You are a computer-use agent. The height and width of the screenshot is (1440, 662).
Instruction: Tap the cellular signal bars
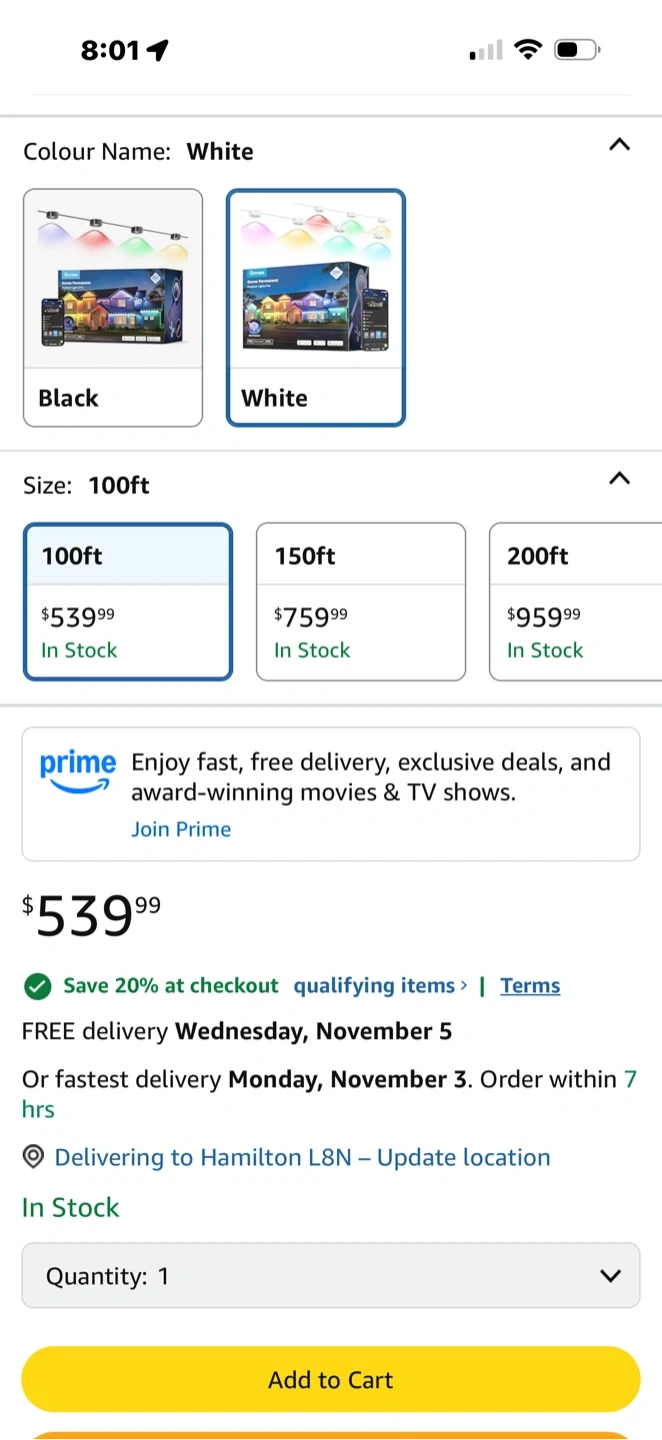coord(486,50)
